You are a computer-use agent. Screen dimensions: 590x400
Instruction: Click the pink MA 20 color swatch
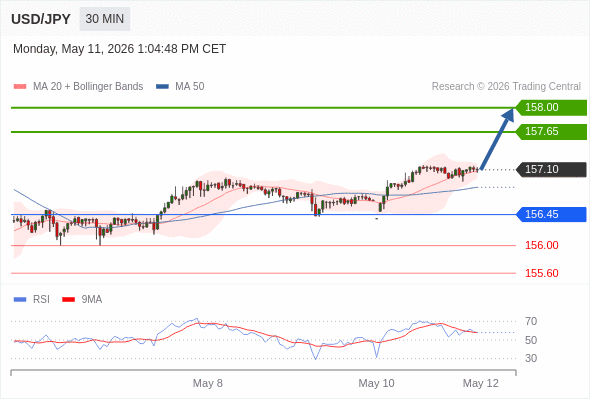coord(20,87)
